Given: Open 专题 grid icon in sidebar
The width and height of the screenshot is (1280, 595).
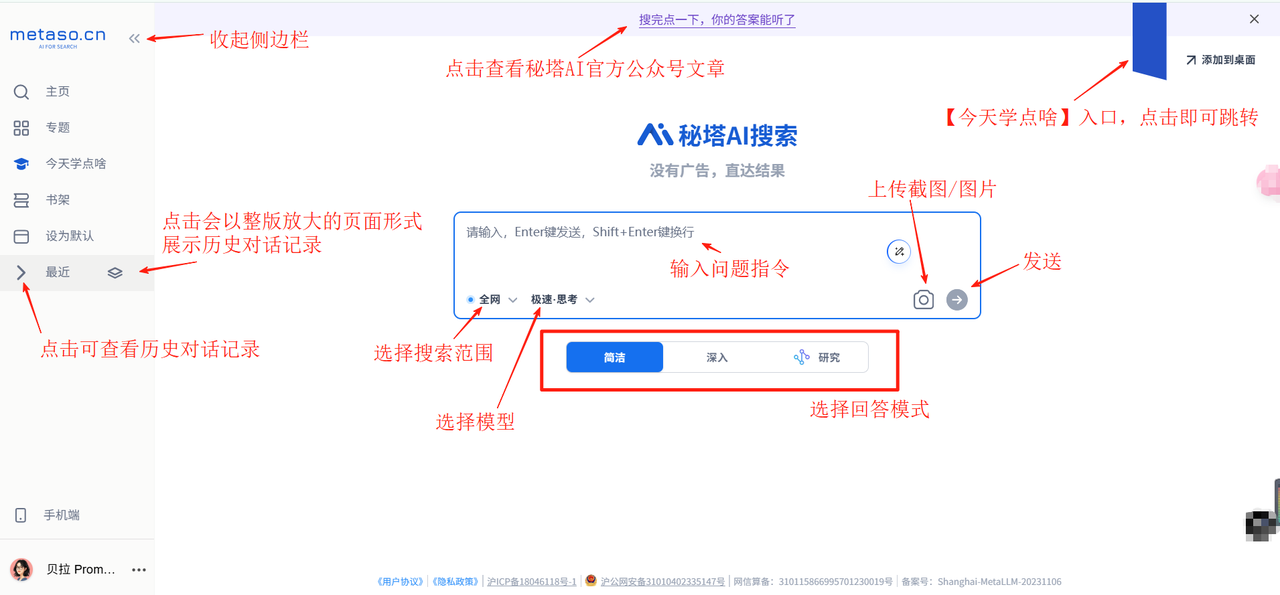Looking at the screenshot, I should tap(21, 128).
